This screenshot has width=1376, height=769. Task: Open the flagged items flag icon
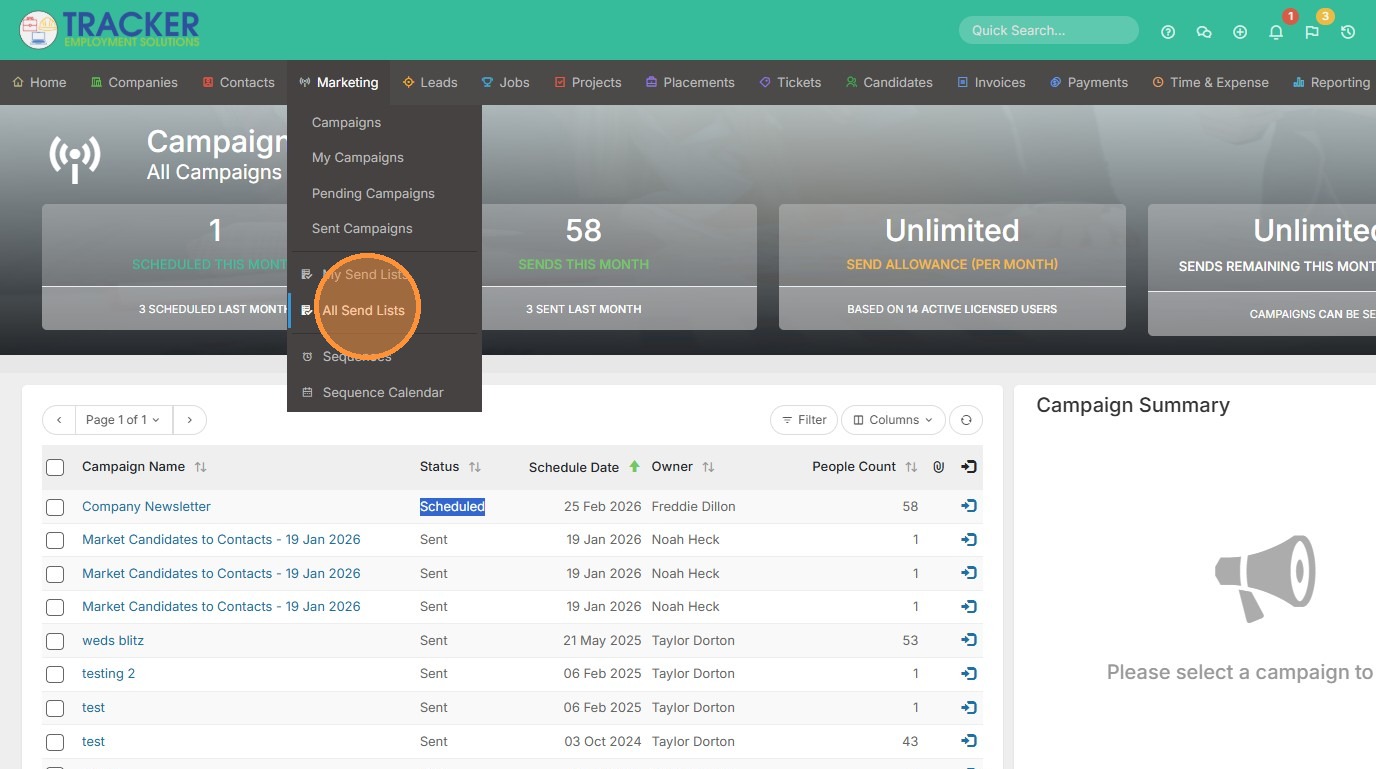click(1312, 32)
